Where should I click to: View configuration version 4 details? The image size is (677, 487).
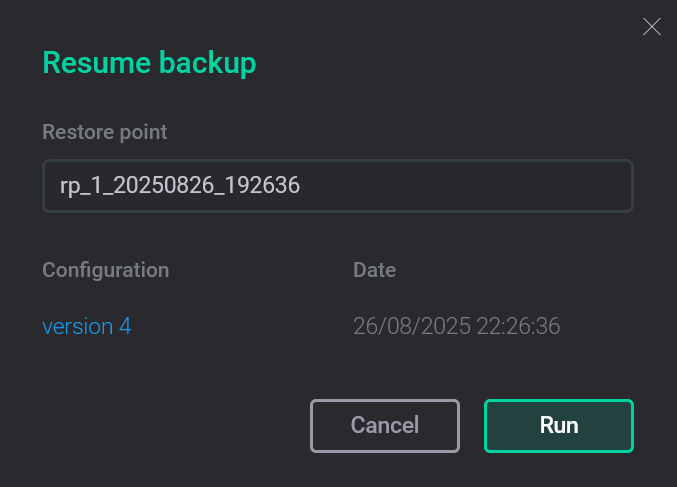pos(86,326)
